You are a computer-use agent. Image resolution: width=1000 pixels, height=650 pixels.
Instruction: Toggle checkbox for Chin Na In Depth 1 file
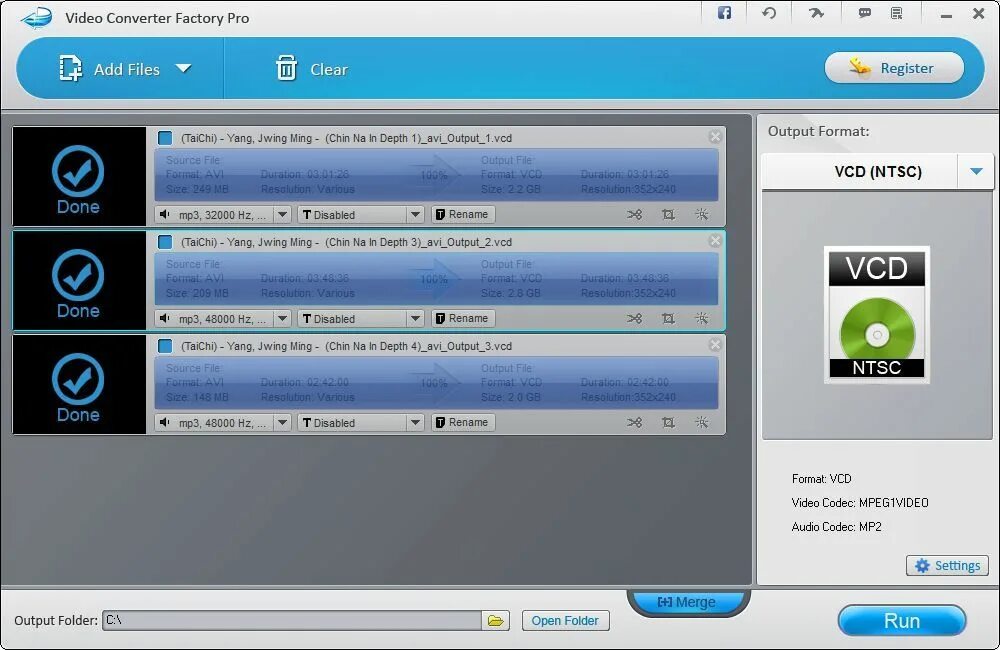coord(165,138)
